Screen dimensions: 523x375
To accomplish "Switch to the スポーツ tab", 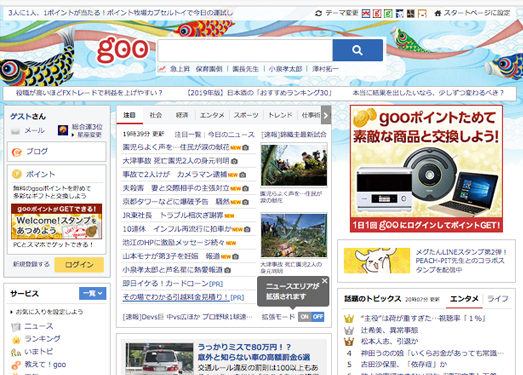I will click(x=246, y=115).
